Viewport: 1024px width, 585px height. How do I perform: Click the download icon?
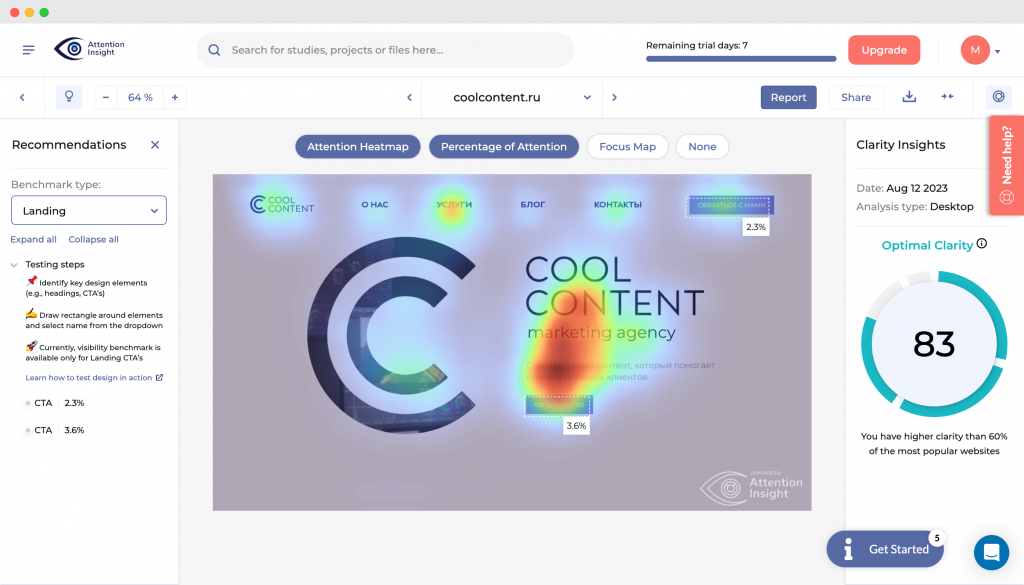tap(909, 97)
